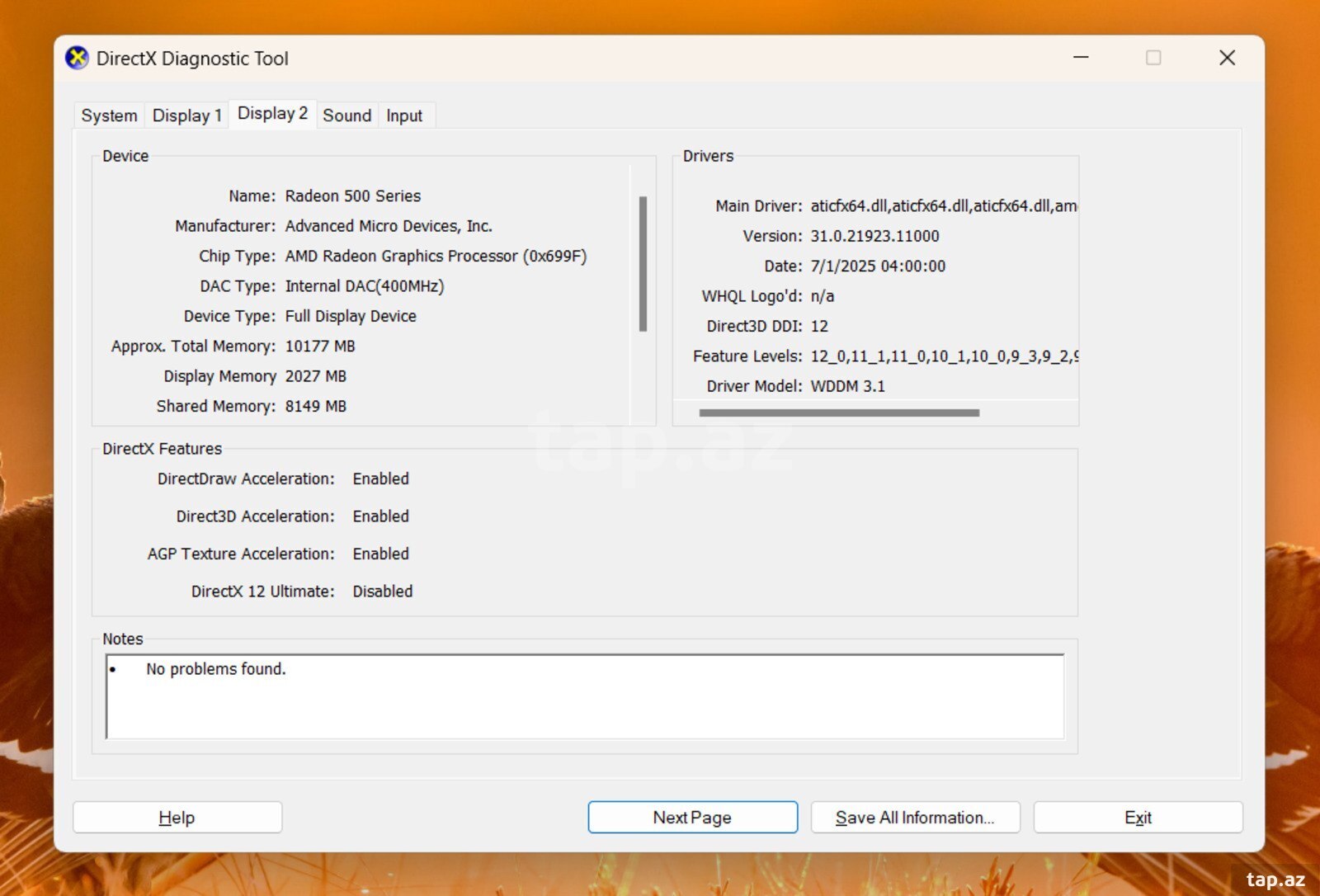Click the 'DirectX 12 Ultimate:' label
The height and width of the screenshot is (896, 1320).
pyautogui.click(x=263, y=592)
